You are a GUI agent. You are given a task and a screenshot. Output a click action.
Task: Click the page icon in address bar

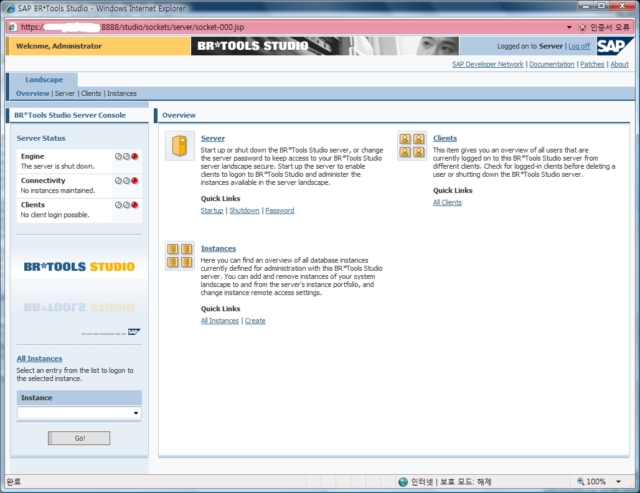point(12,27)
